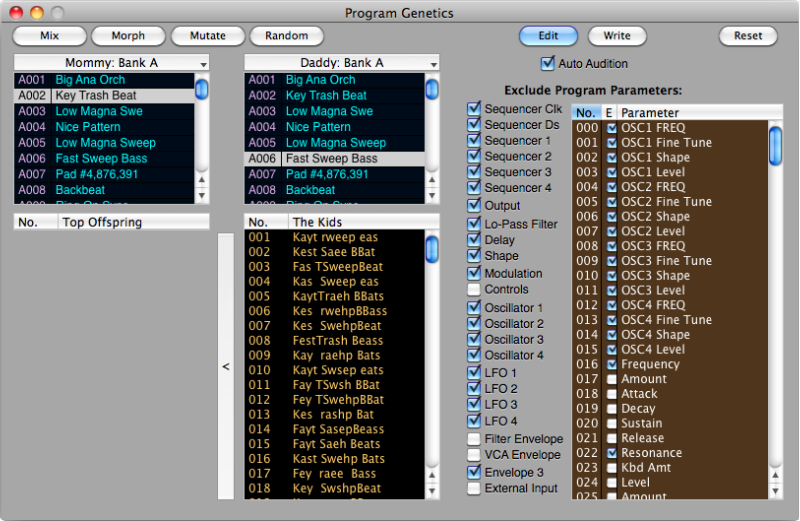The height and width of the screenshot is (521, 800).
Task: Click the move-left arrow button
Action: point(226,367)
